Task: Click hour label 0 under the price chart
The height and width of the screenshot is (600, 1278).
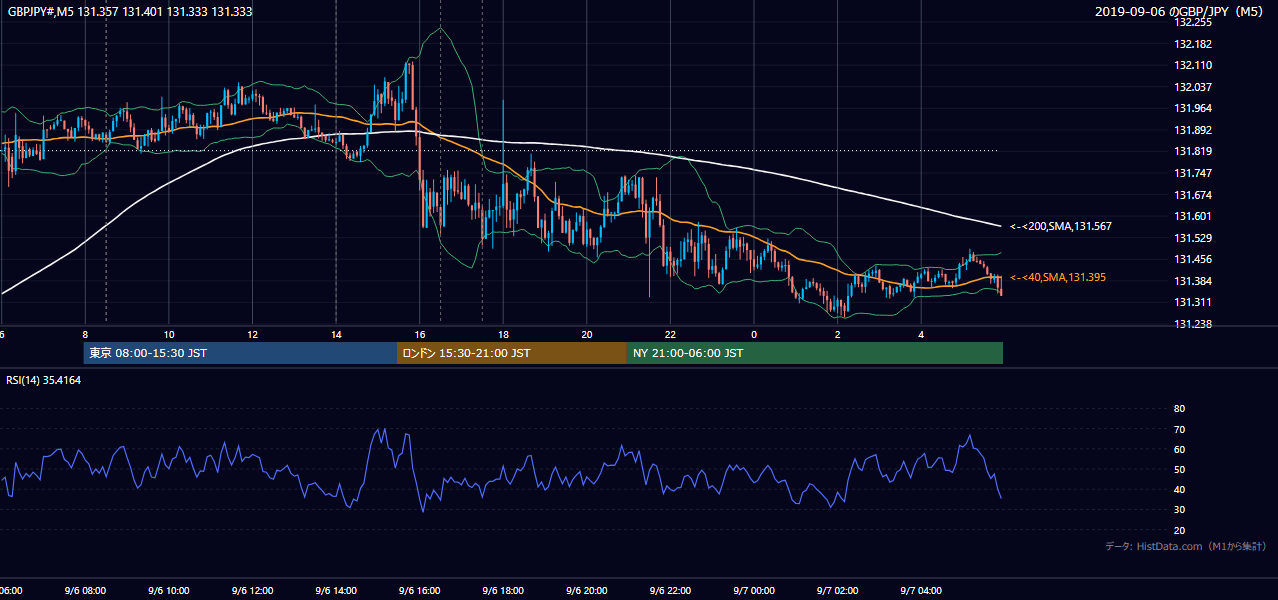Action: [754, 334]
